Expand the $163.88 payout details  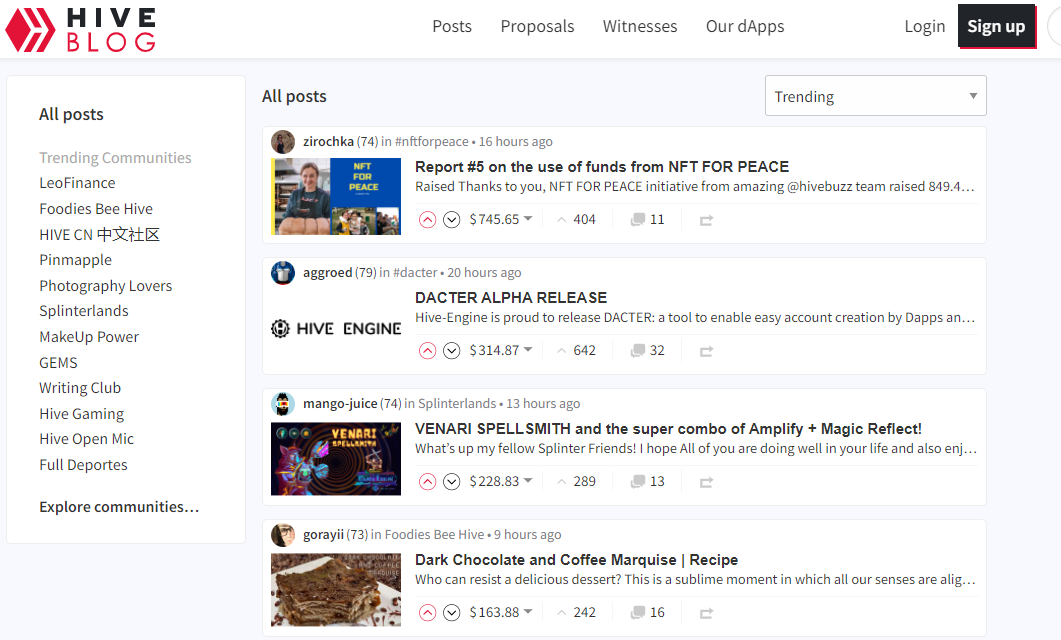coord(501,612)
